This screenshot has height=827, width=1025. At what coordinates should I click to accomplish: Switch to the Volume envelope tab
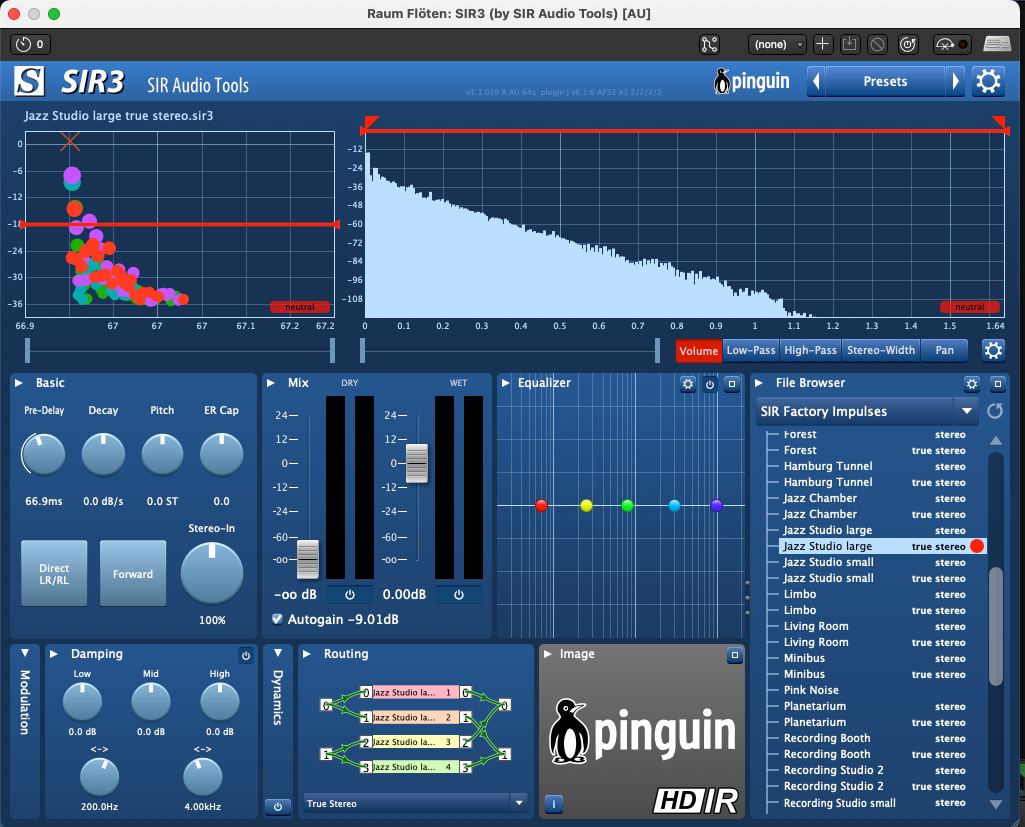(x=698, y=350)
